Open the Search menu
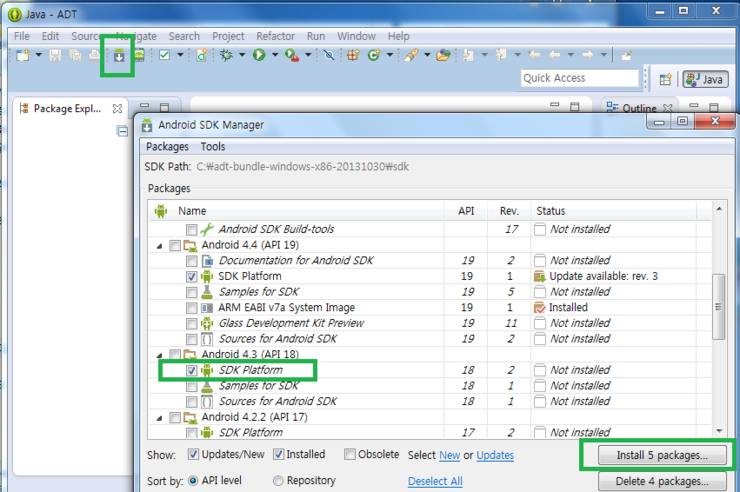 point(184,36)
